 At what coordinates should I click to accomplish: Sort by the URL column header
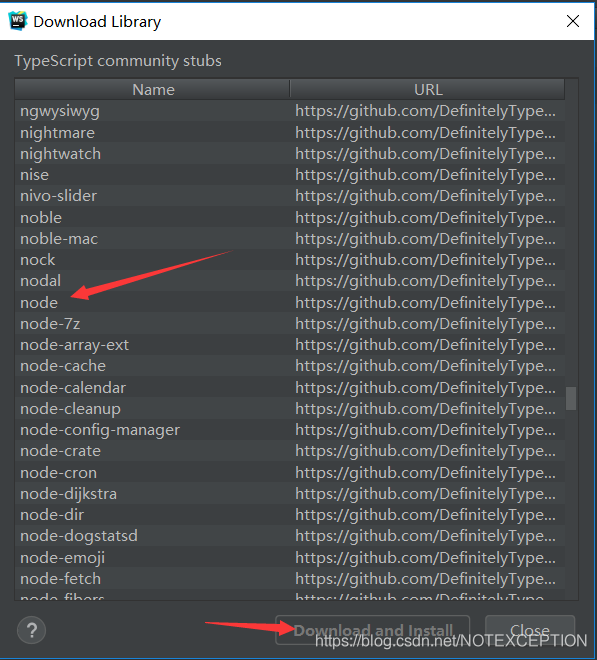point(428,89)
